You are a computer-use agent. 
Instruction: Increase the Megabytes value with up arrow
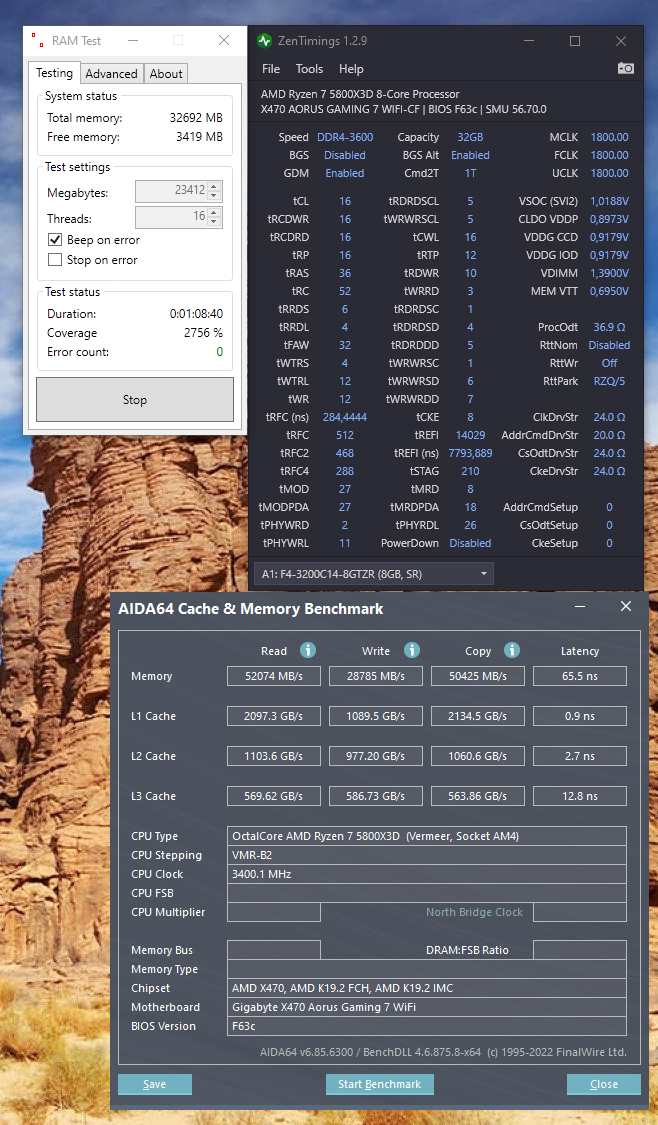[x=215, y=187]
